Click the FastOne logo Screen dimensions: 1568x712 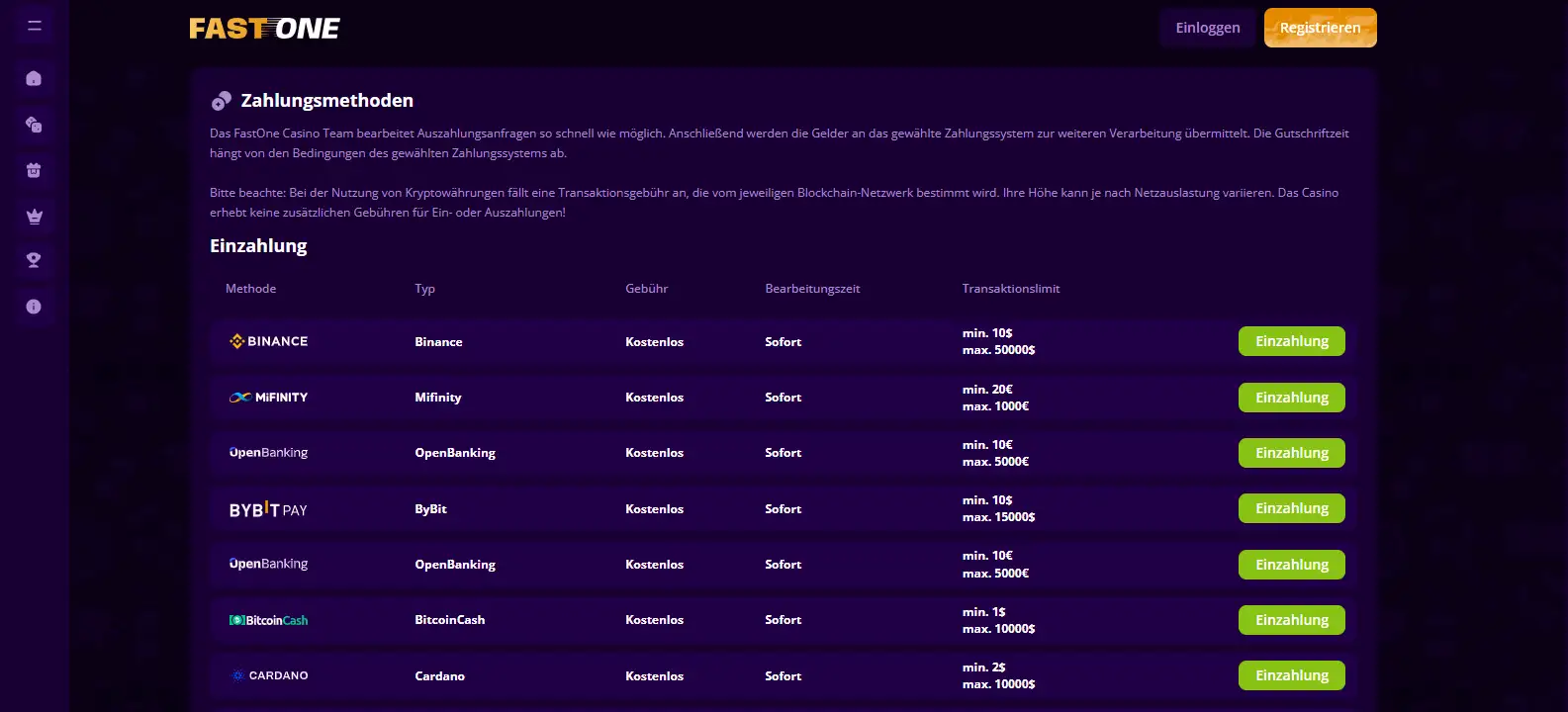264,29
